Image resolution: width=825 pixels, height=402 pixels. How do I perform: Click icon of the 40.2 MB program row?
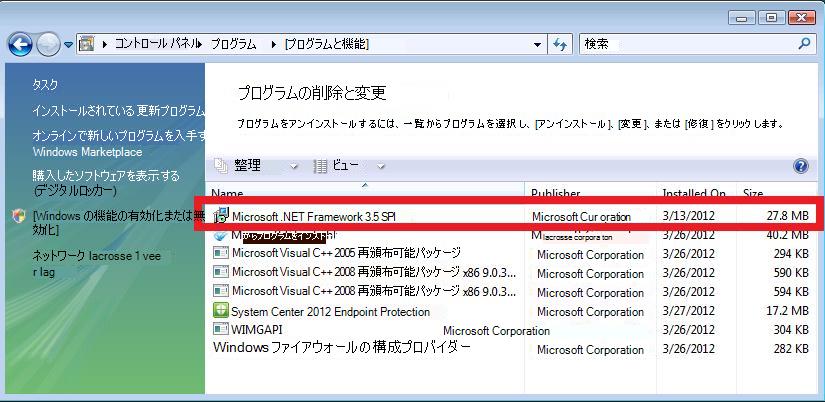(220, 235)
